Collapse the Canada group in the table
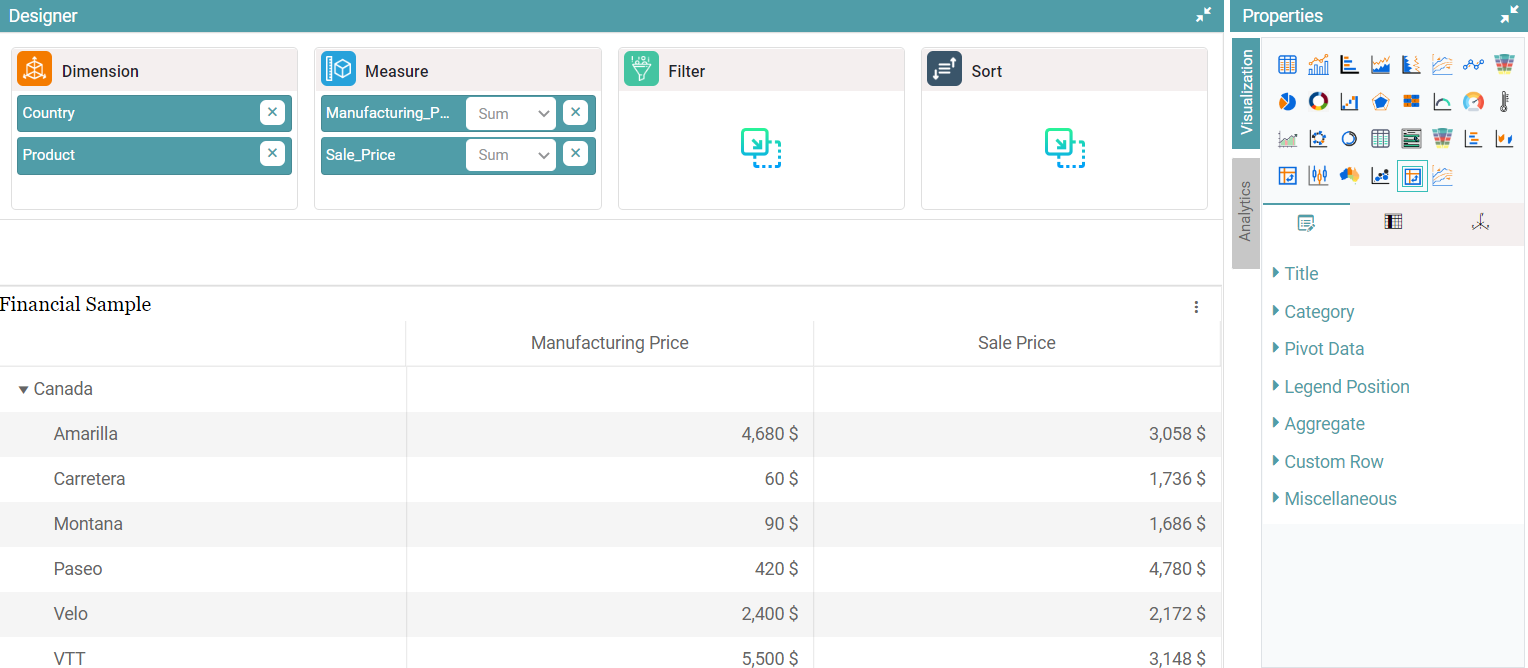This screenshot has width=1528, height=668. 22,389
